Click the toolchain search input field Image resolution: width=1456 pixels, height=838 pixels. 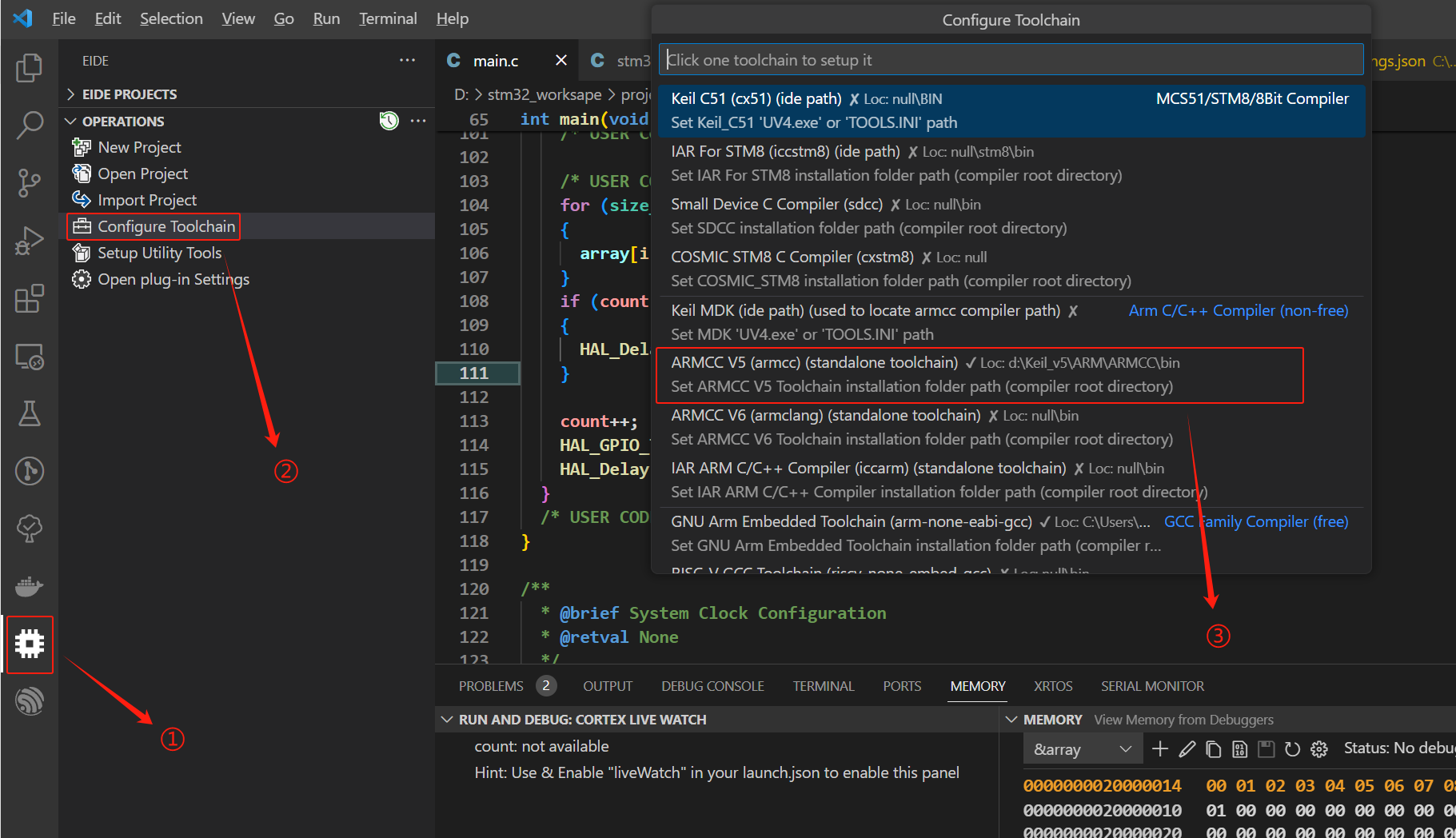coord(1011,60)
